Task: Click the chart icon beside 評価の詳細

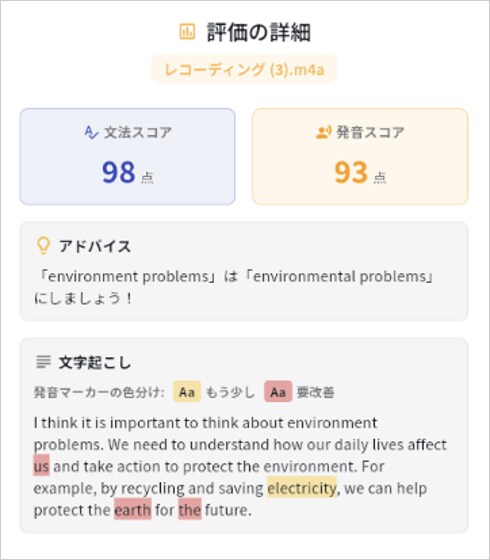Action: coord(187,31)
